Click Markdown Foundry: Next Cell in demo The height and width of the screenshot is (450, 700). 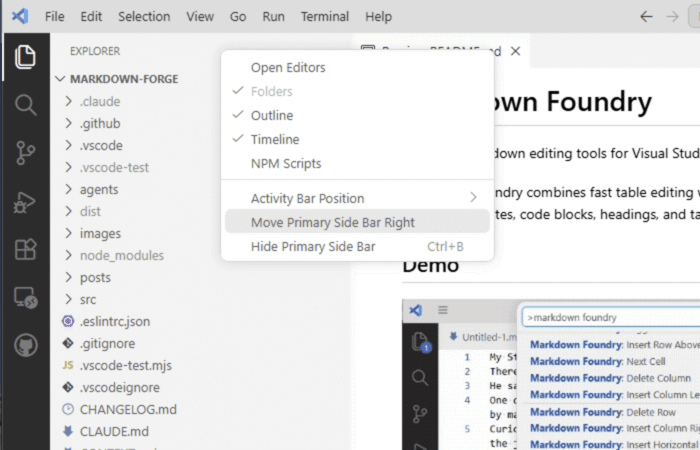pos(597,361)
